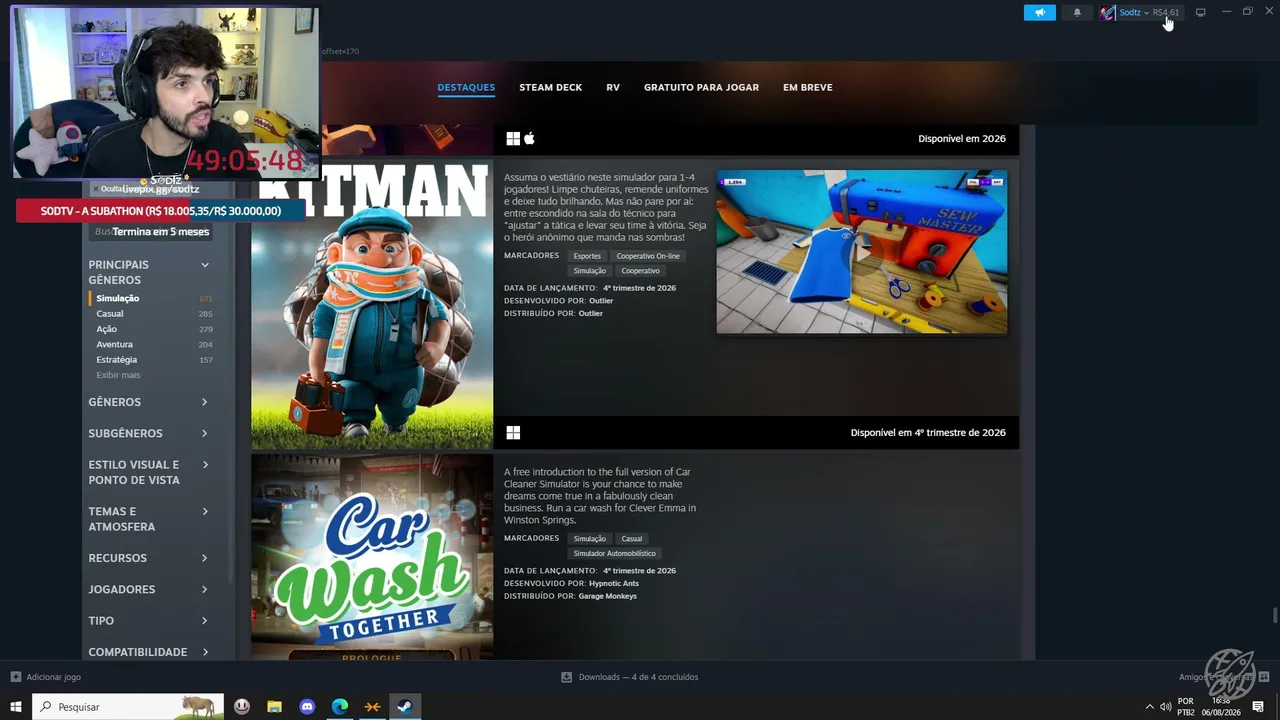Click the Windows icon above the Kitman card
1280x720 pixels.
click(x=513, y=139)
